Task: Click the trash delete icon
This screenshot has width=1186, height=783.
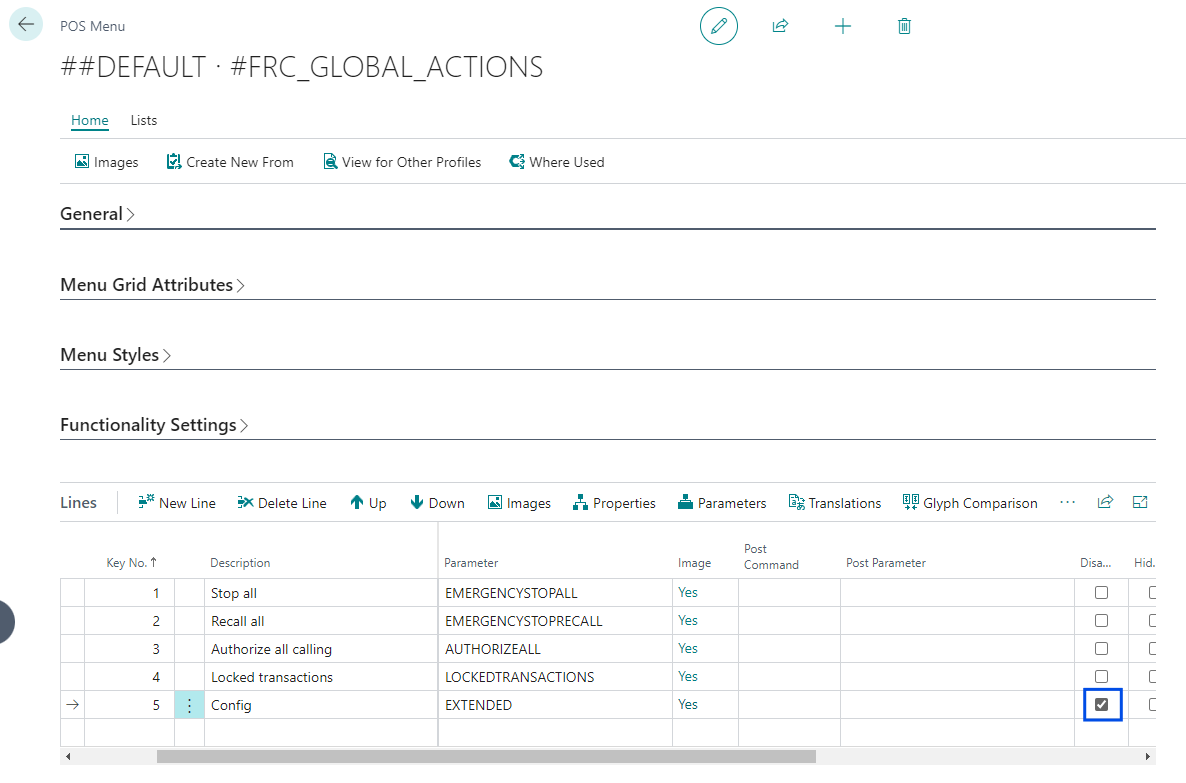Action: (x=904, y=26)
